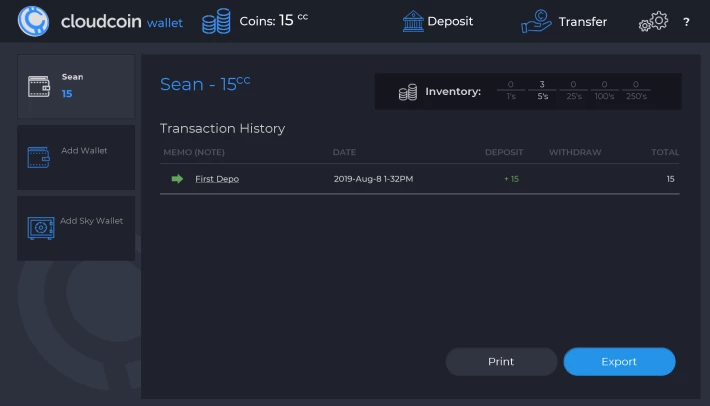Click the 5's inventory count showing 3
710x406 pixels.
pyautogui.click(x=542, y=90)
